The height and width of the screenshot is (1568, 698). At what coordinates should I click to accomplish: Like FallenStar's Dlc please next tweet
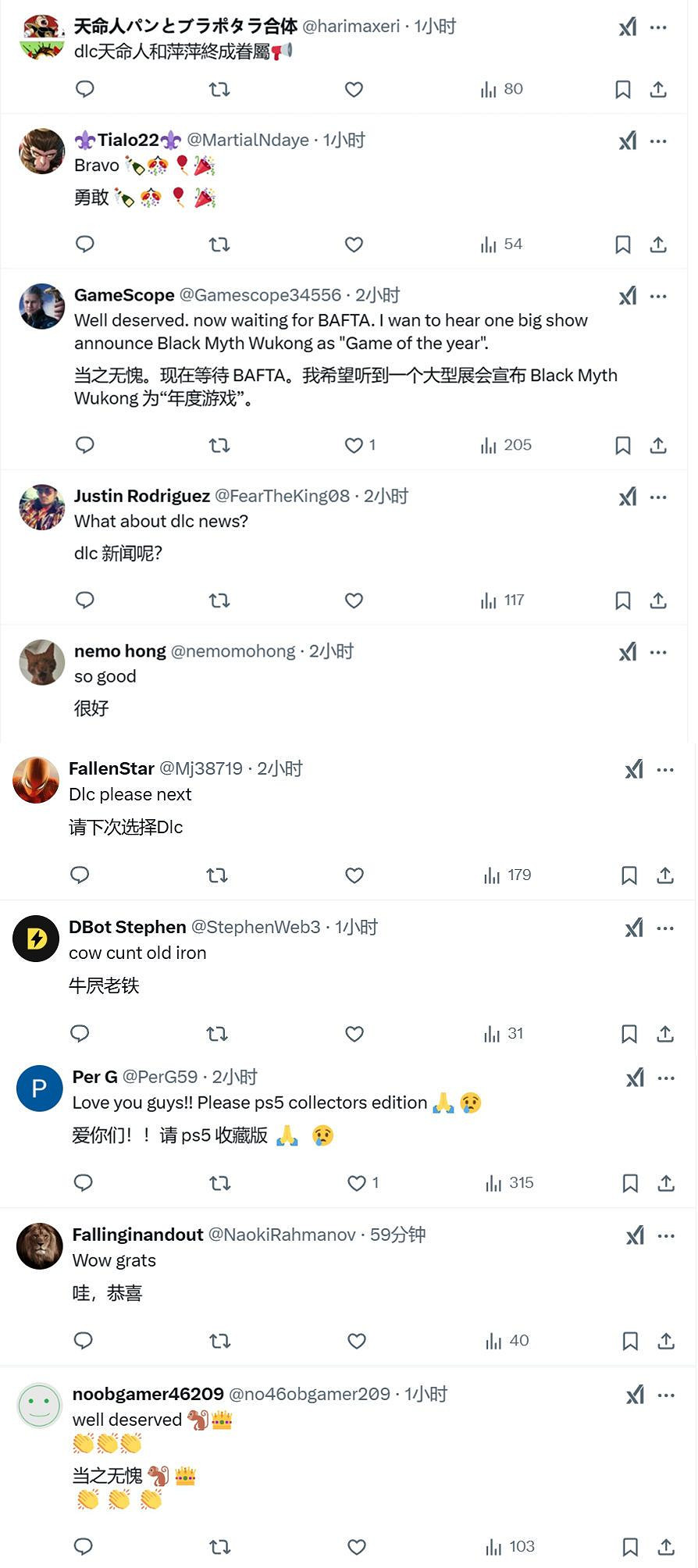[354, 875]
